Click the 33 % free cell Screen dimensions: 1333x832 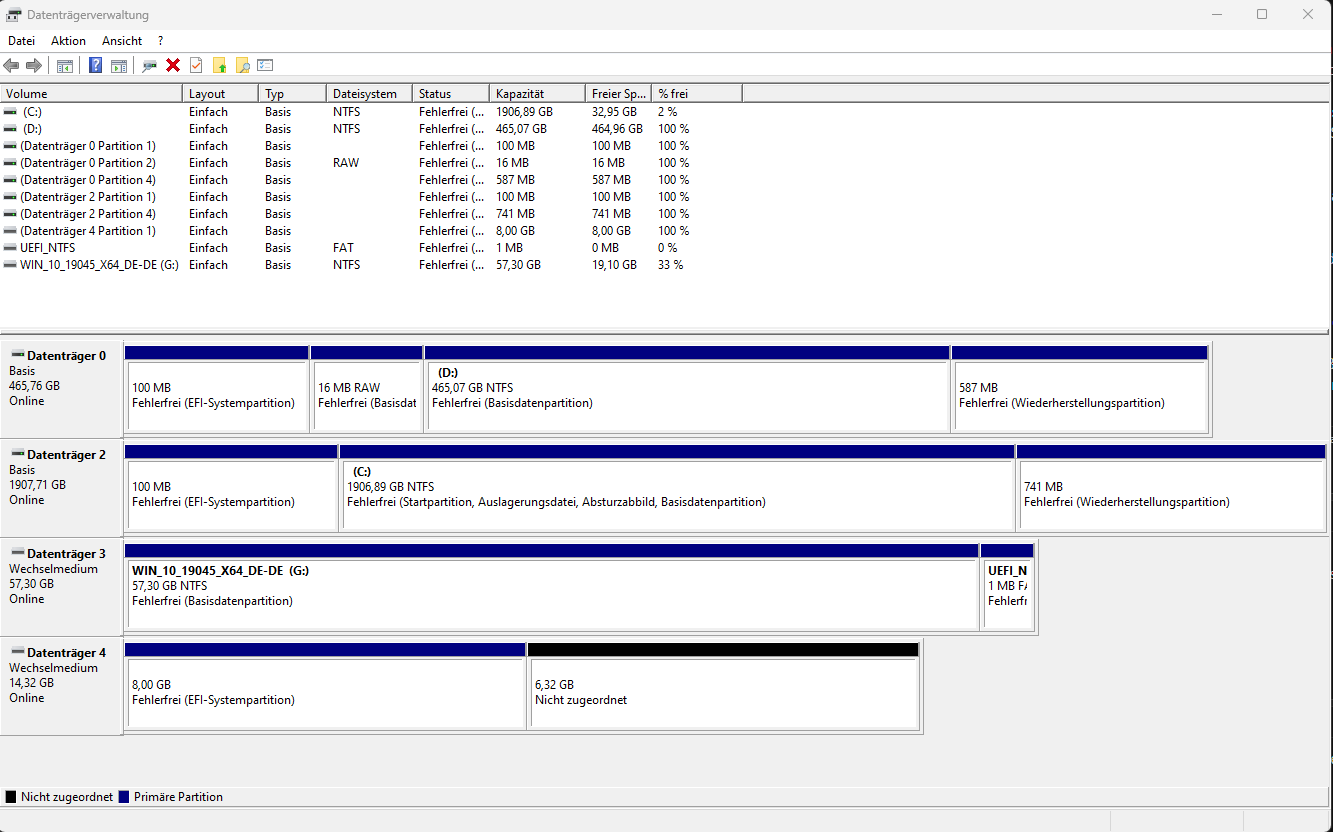[x=670, y=265]
